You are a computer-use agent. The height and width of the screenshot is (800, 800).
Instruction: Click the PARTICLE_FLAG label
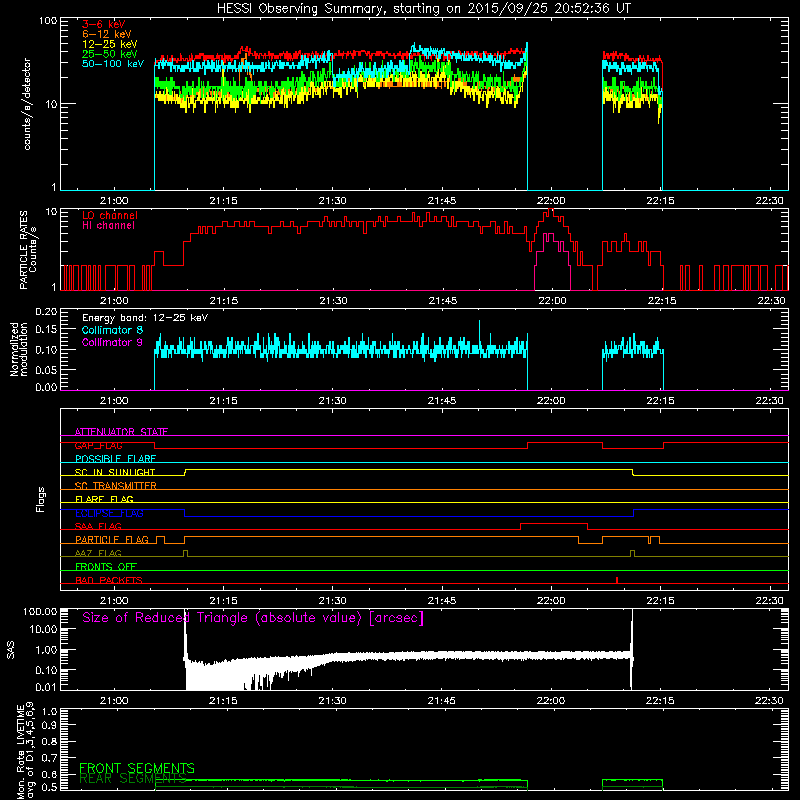112,540
